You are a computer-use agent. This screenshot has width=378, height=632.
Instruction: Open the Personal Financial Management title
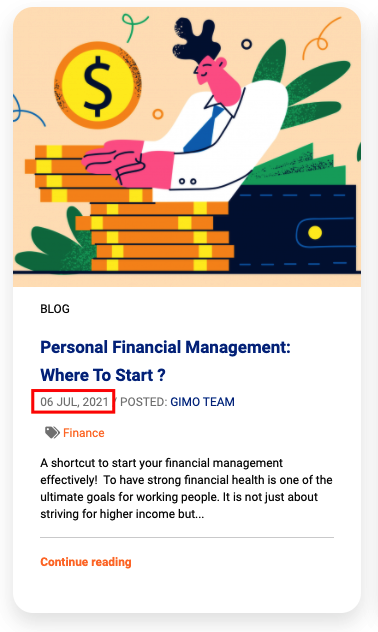(165, 347)
